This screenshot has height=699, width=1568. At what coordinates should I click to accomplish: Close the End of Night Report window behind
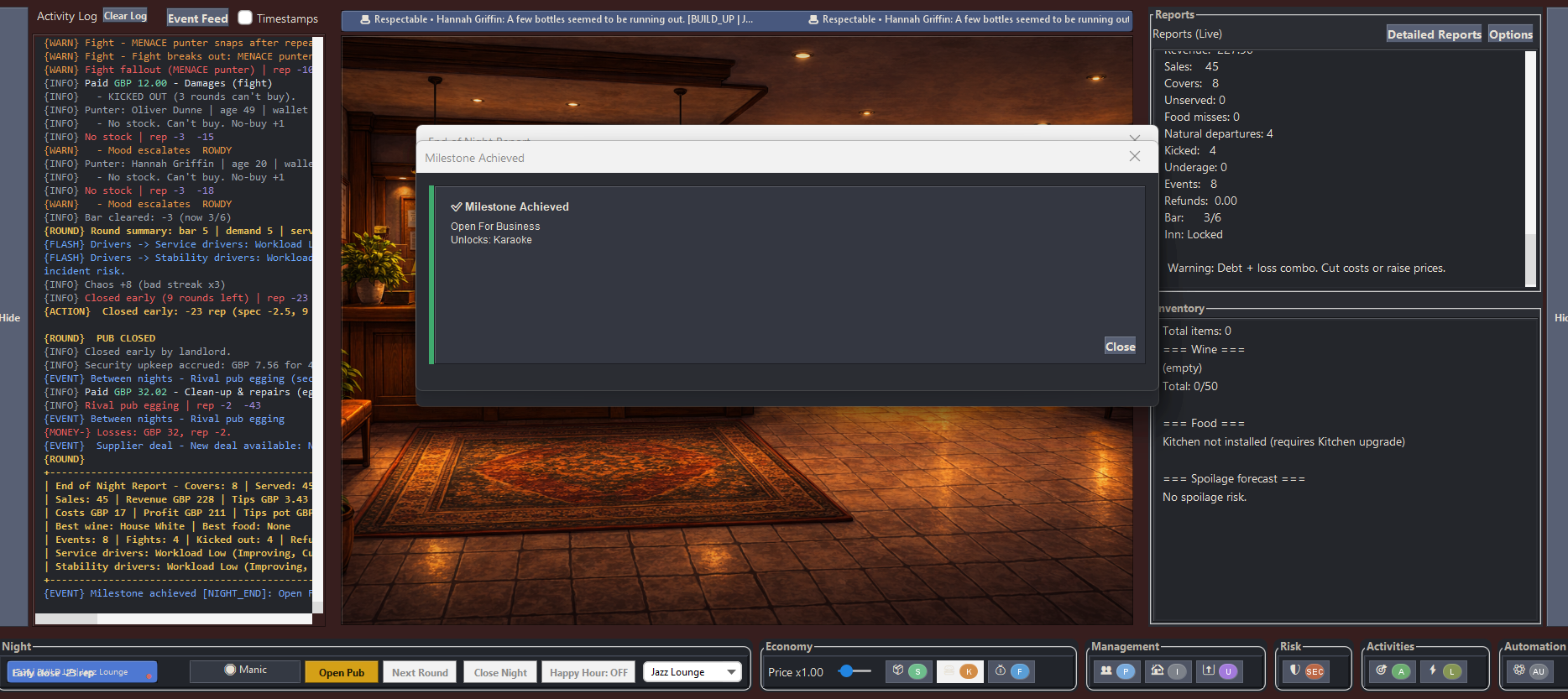[1135, 137]
